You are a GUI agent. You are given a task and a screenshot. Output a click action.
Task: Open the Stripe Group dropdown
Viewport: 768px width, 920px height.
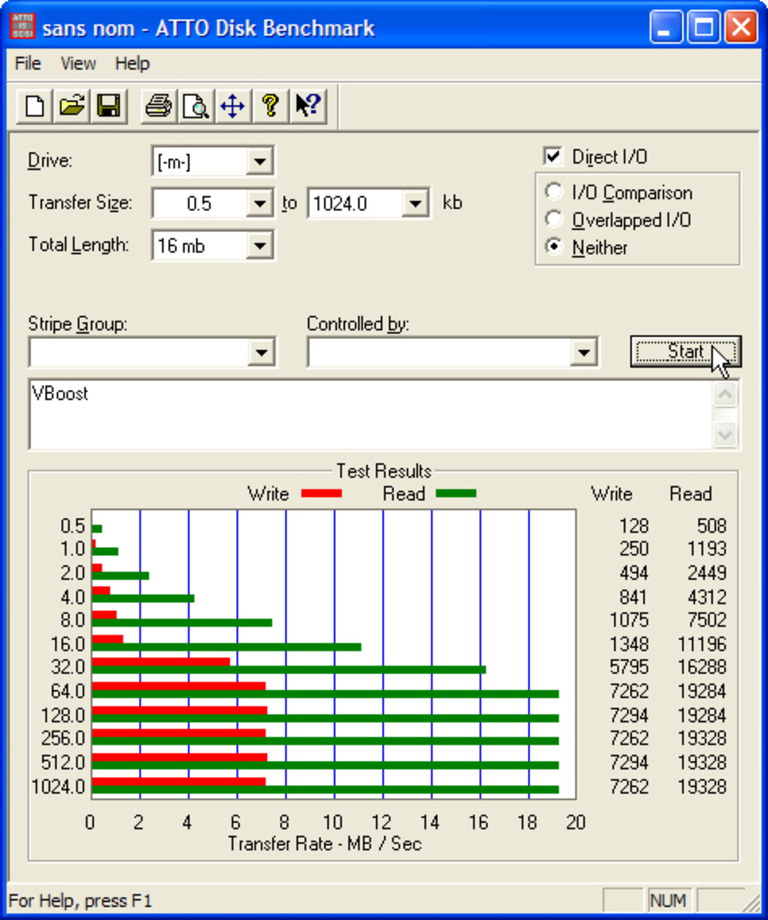point(261,353)
